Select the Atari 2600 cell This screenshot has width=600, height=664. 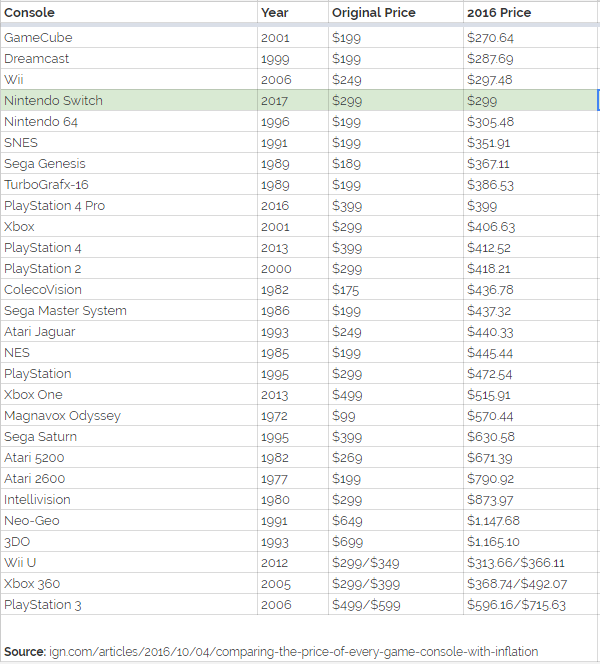coord(129,479)
